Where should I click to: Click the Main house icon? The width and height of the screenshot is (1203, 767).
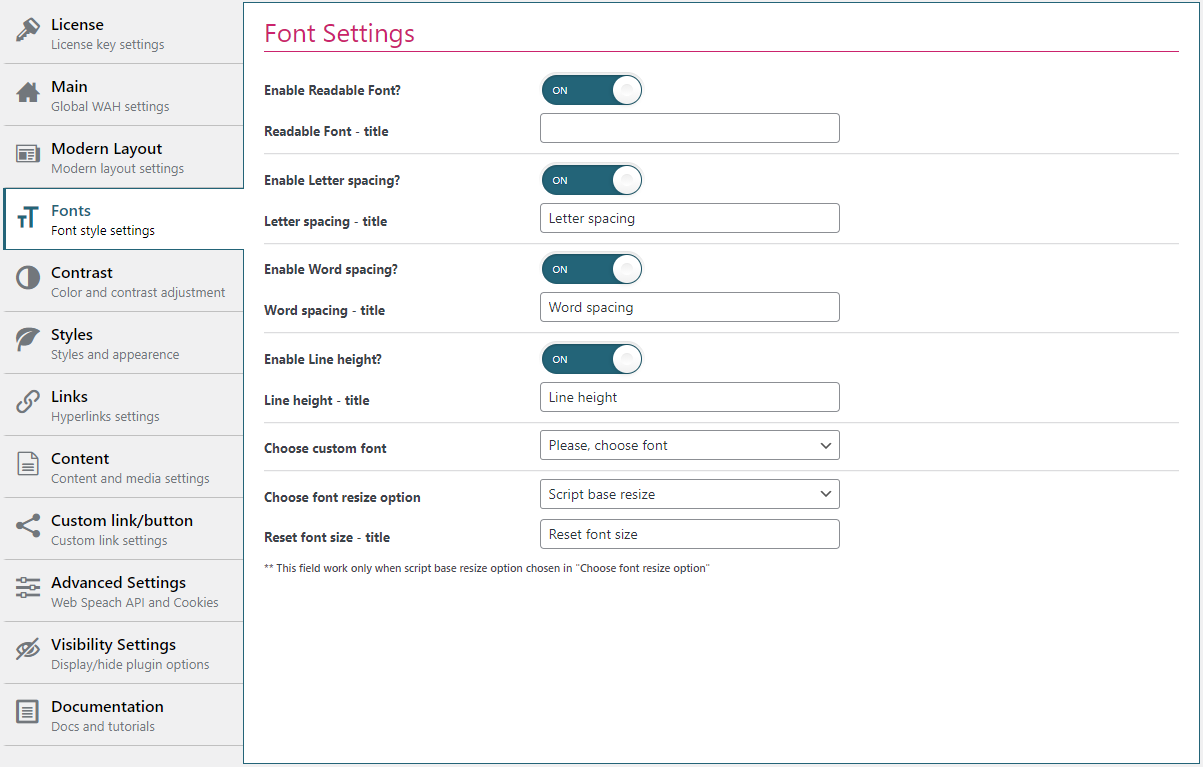click(28, 92)
